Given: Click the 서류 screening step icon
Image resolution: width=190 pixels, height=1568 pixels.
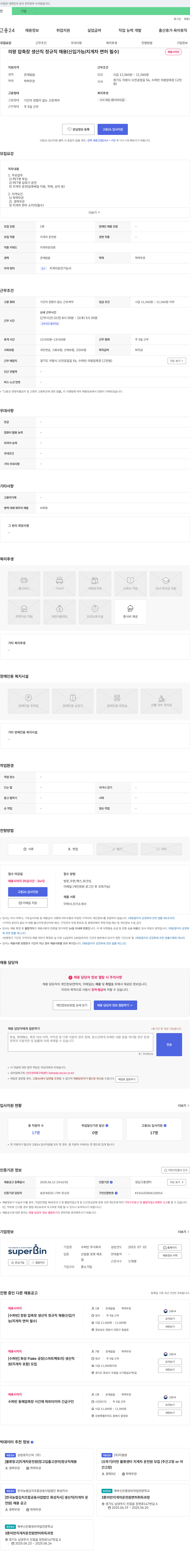Looking at the screenshot, I should click(x=25, y=849).
